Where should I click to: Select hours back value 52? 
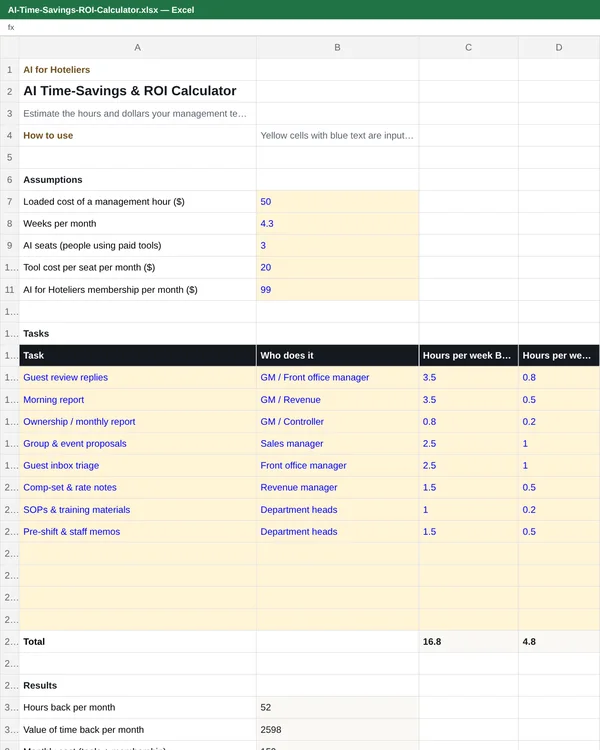pos(337,707)
